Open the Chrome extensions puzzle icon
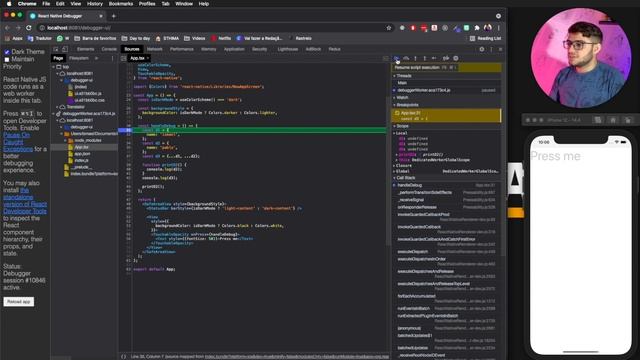This screenshot has width=640, height=360. (477, 28)
